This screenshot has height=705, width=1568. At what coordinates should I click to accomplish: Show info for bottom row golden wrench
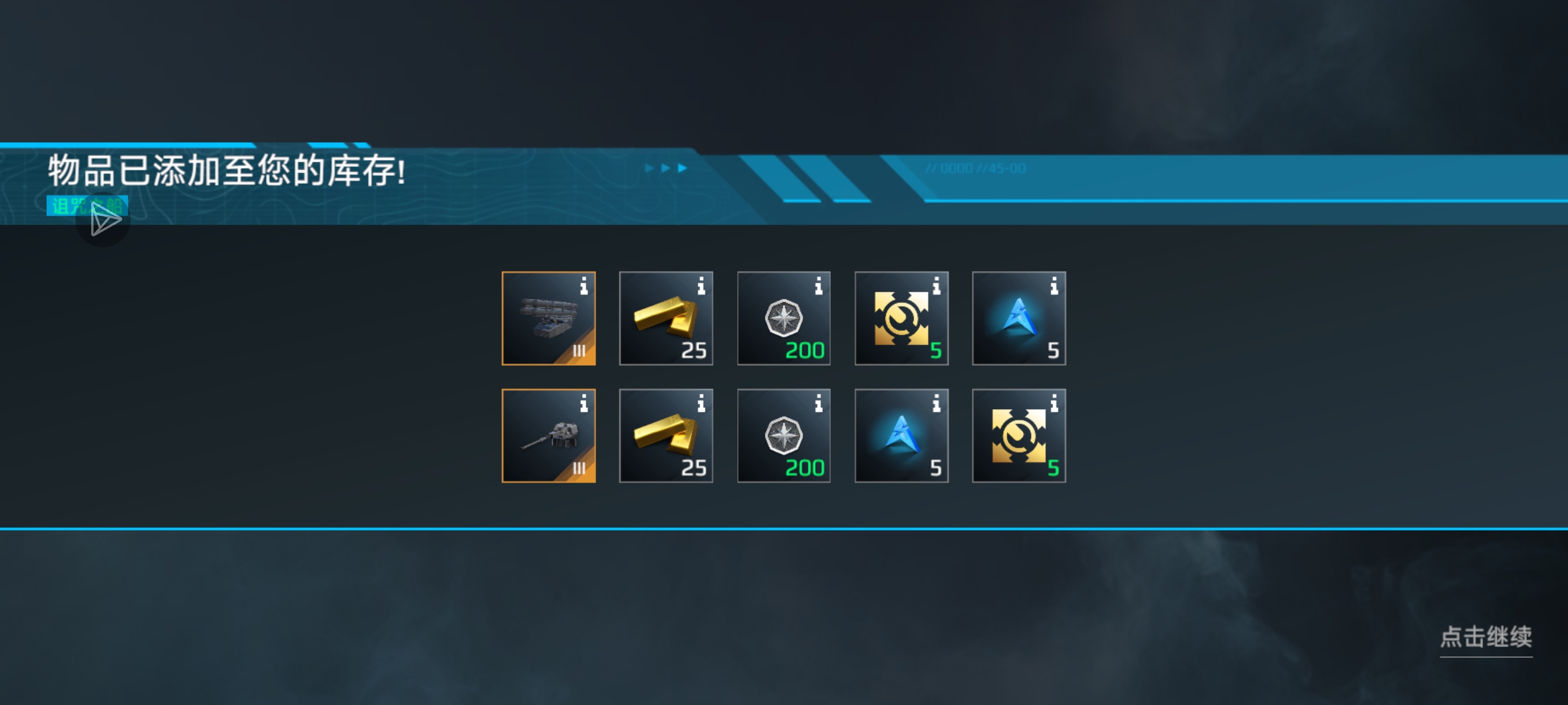[x=1054, y=403]
